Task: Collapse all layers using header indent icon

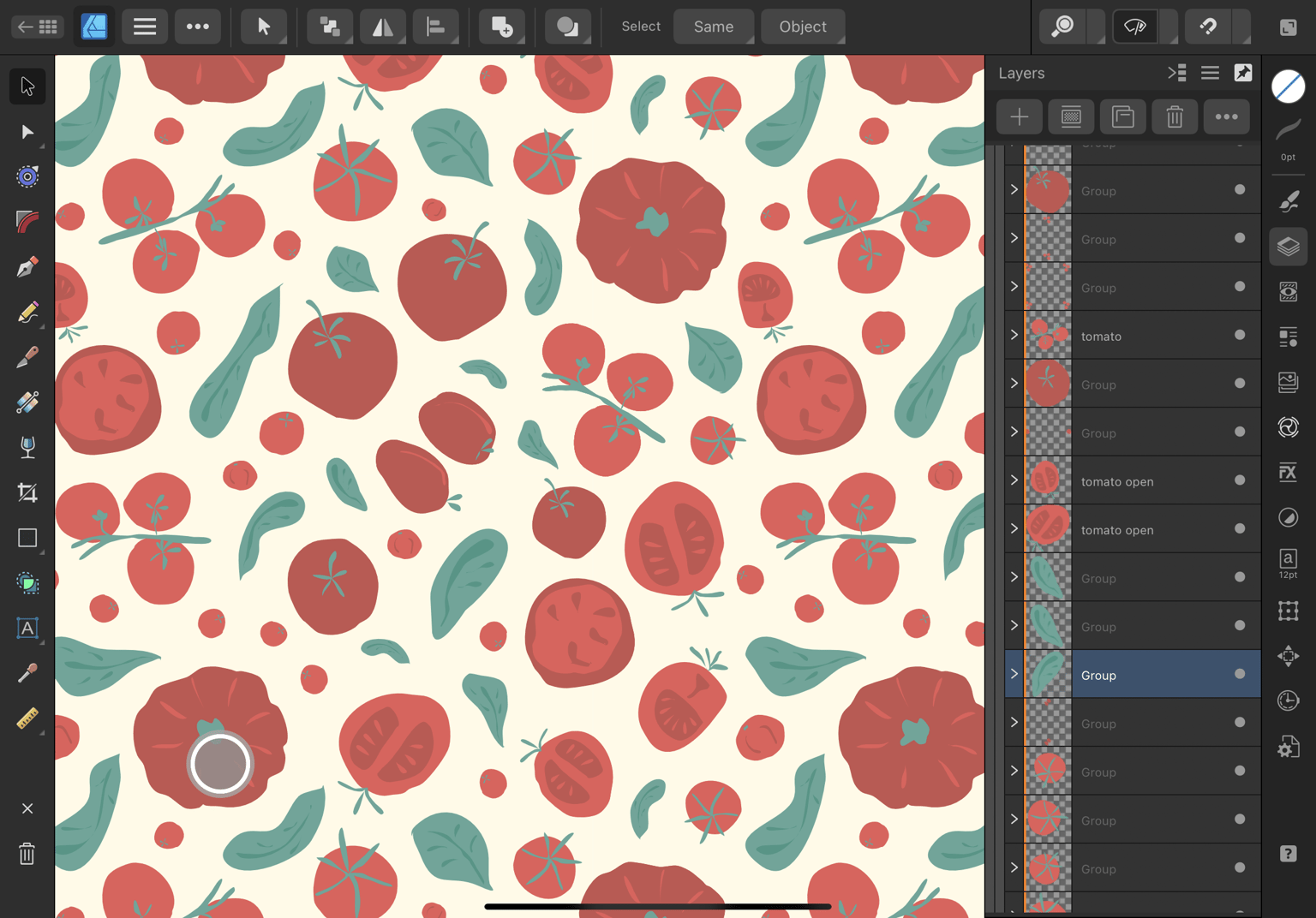Action: click(x=1177, y=73)
